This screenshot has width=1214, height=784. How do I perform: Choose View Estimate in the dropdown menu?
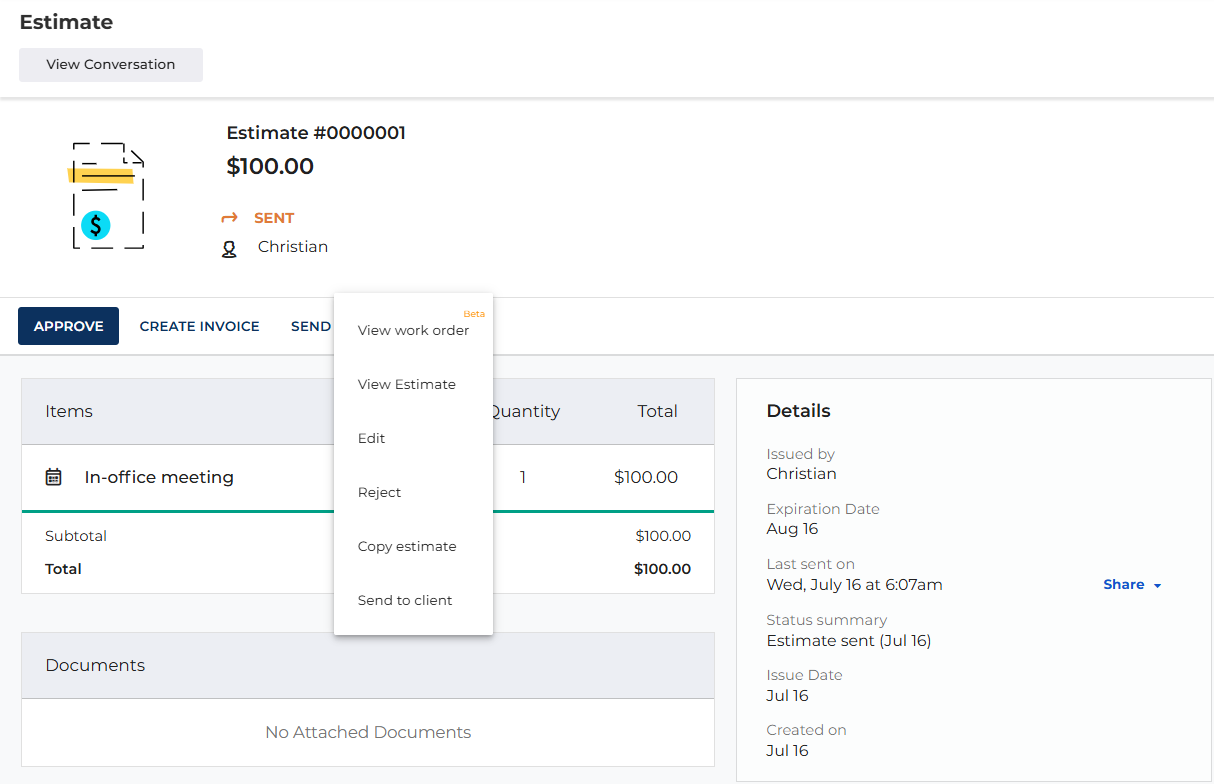point(407,385)
